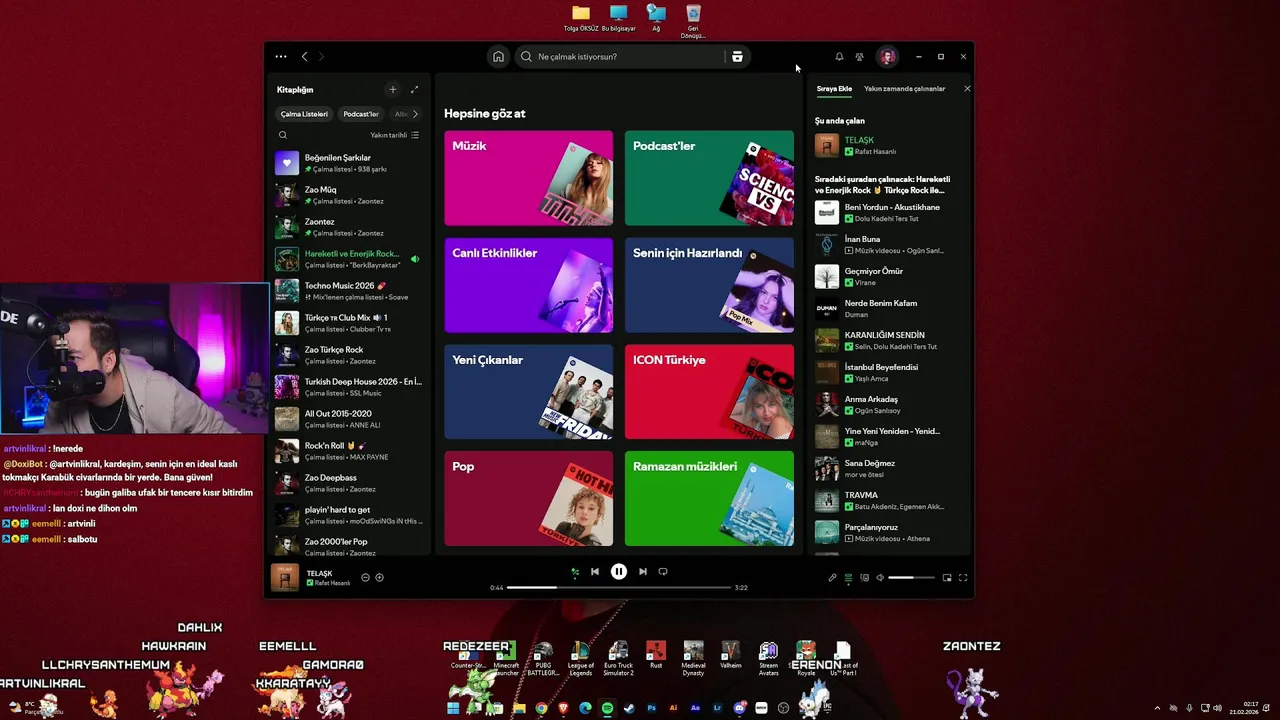Play 'Nerde Benim Kafam' from queue

pyautogui.click(x=887, y=308)
